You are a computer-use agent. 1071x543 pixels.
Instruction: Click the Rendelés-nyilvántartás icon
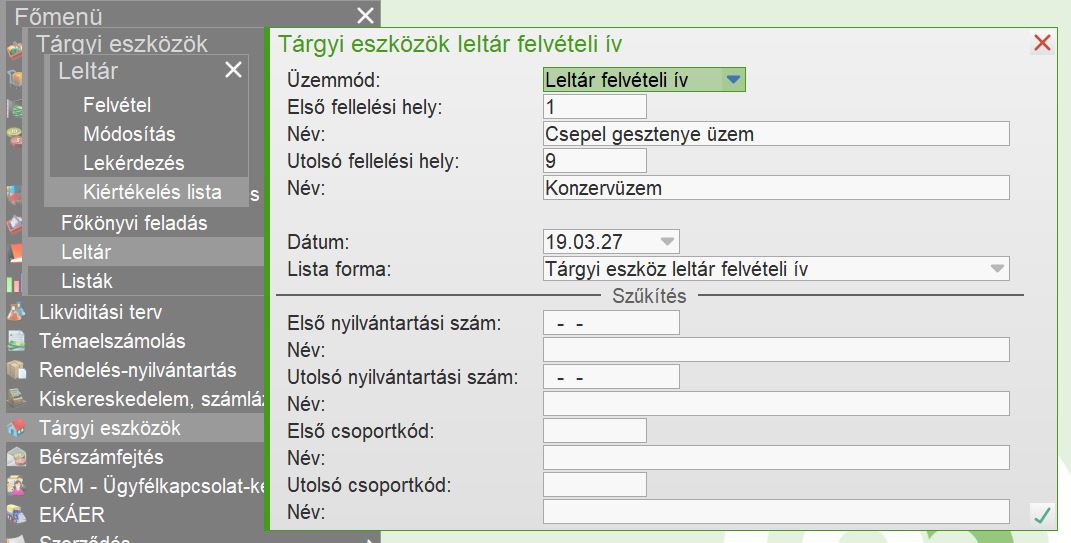tap(16, 370)
